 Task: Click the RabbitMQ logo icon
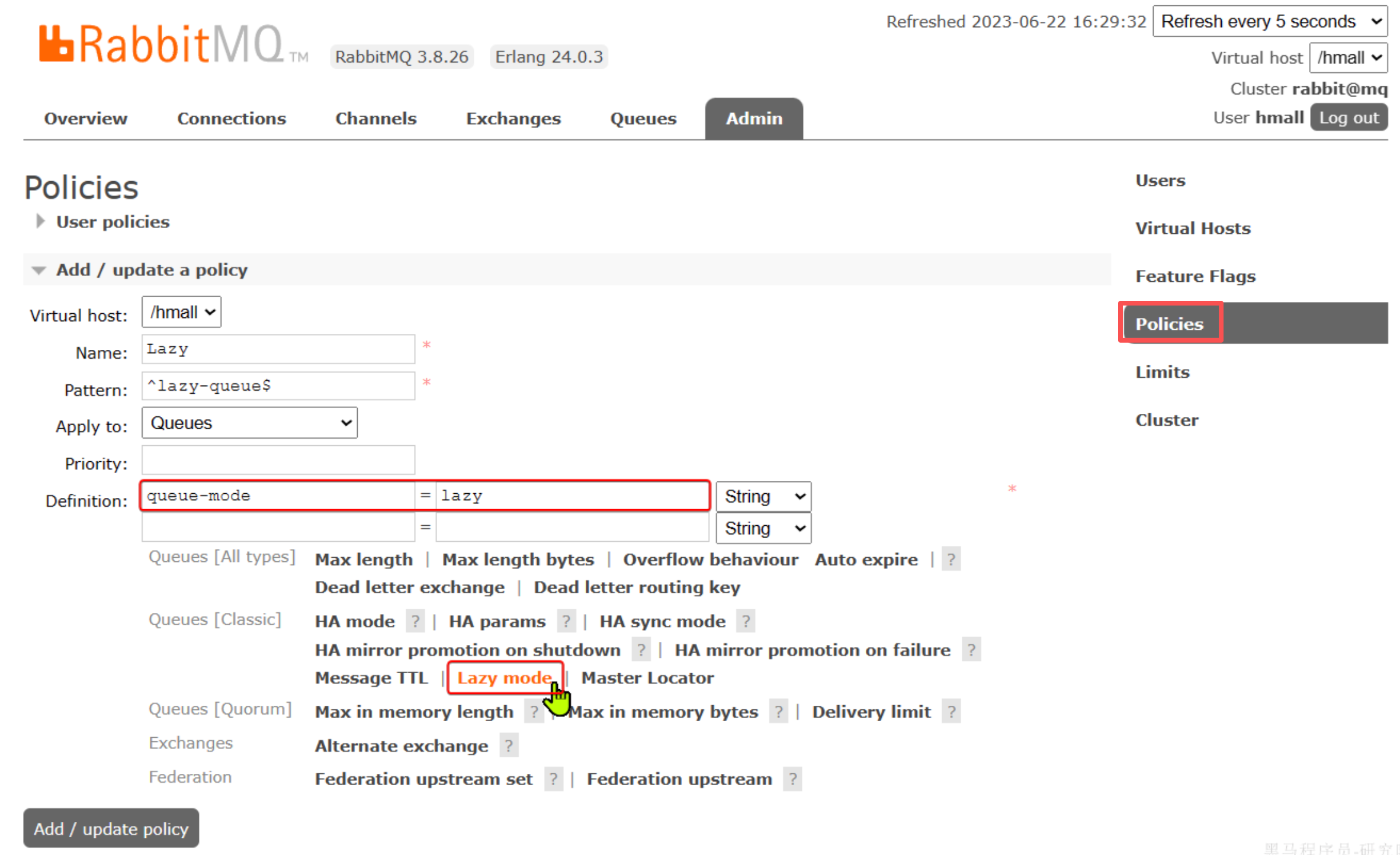(x=56, y=44)
